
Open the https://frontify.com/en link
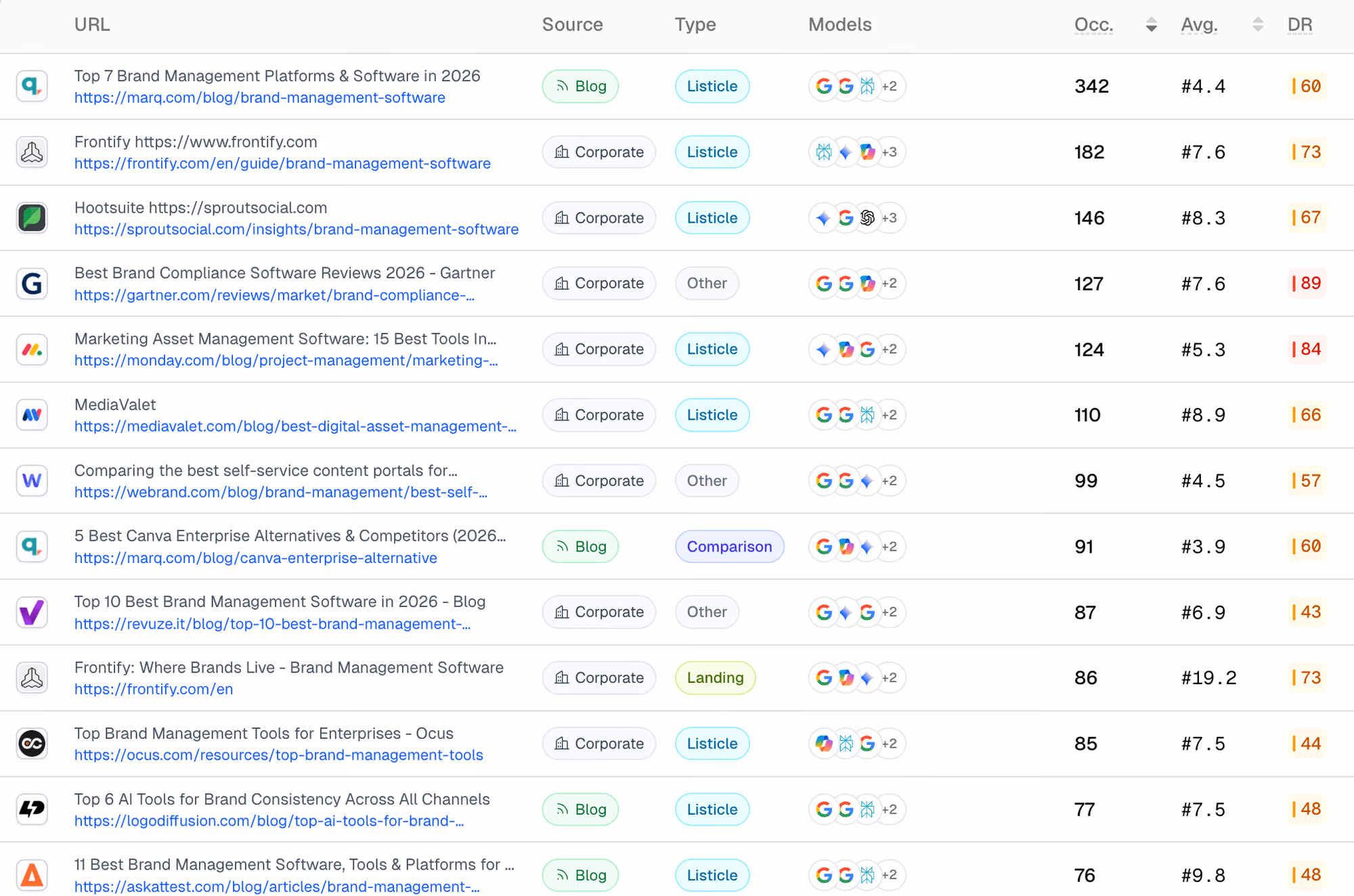(x=154, y=689)
